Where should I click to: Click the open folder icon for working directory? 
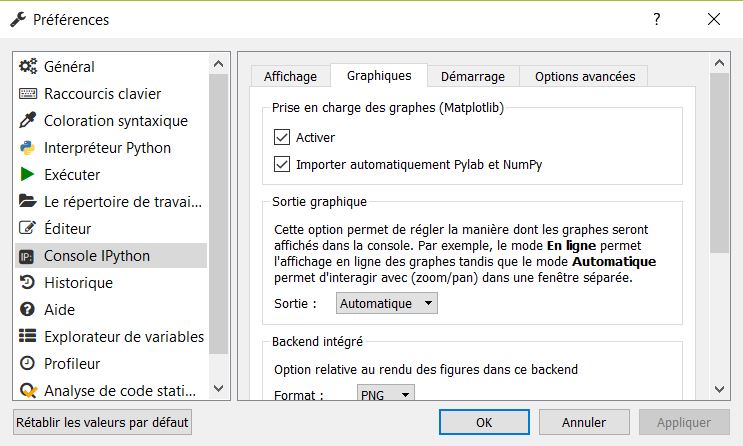28,201
